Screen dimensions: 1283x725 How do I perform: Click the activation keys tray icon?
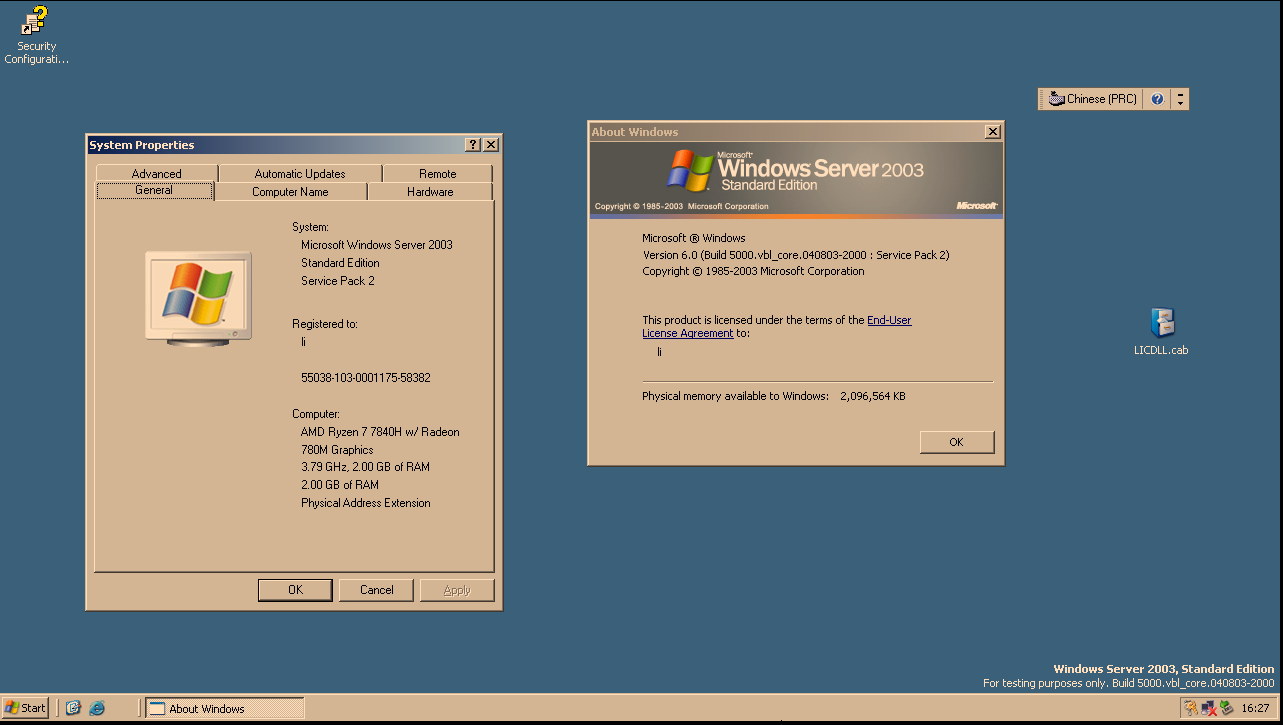[1191, 708]
